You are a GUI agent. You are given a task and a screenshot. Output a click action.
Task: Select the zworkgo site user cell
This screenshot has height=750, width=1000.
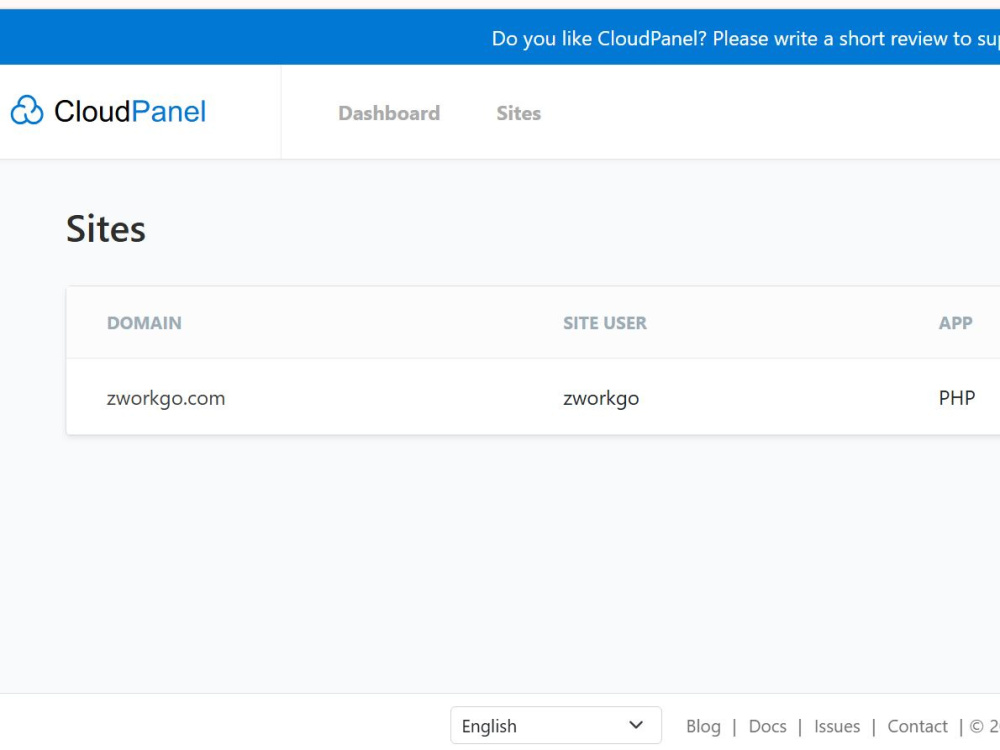coord(601,398)
